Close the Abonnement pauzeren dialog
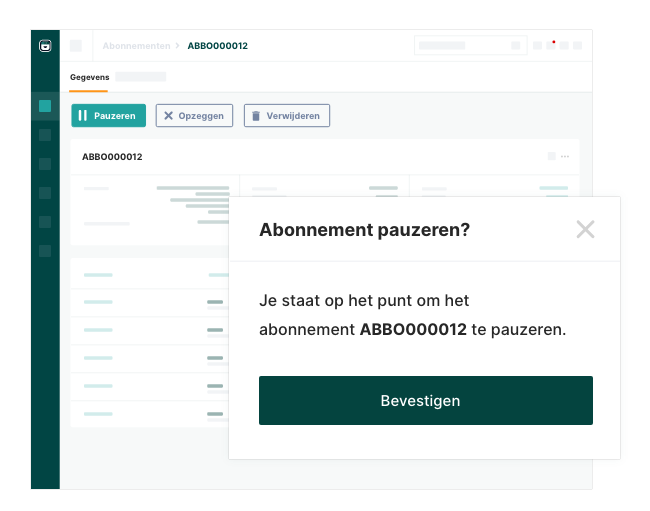The width and height of the screenshot is (650, 511). tap(585, 229)
